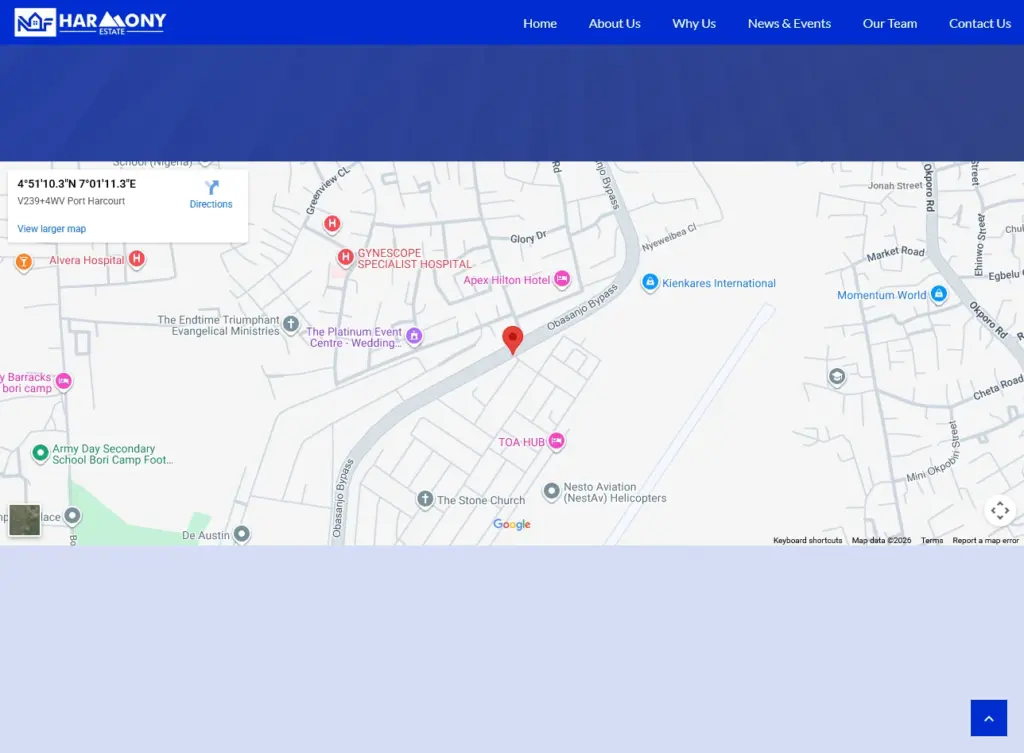Image resolution: width=1024 pixels, height=753 pixels.
Task: Open Google Maps Terms link
Action: pos(931,540)
